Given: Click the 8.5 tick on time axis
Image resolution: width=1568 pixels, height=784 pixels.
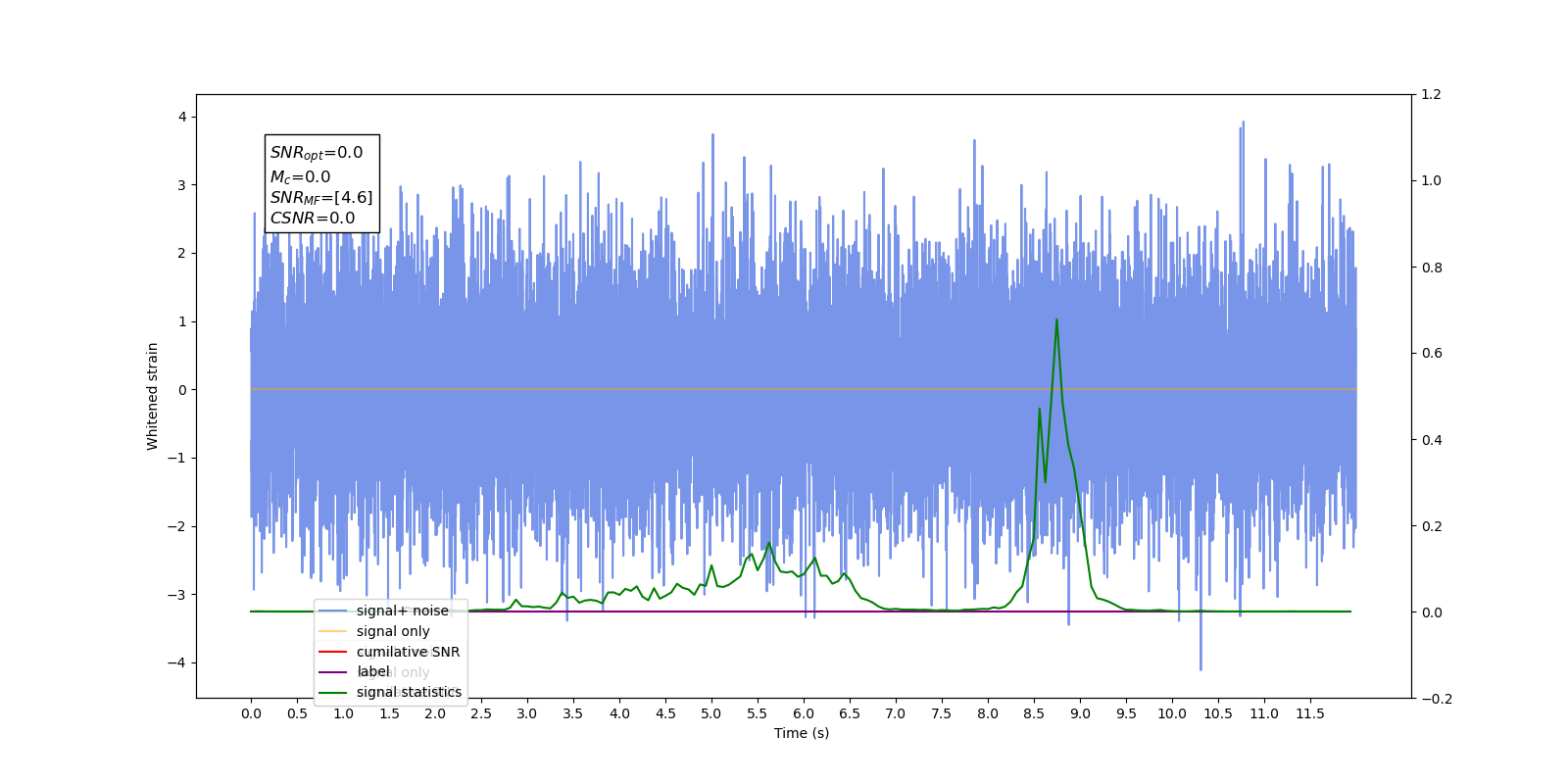Looking at the screenshot, I should tap(1034, 713).
